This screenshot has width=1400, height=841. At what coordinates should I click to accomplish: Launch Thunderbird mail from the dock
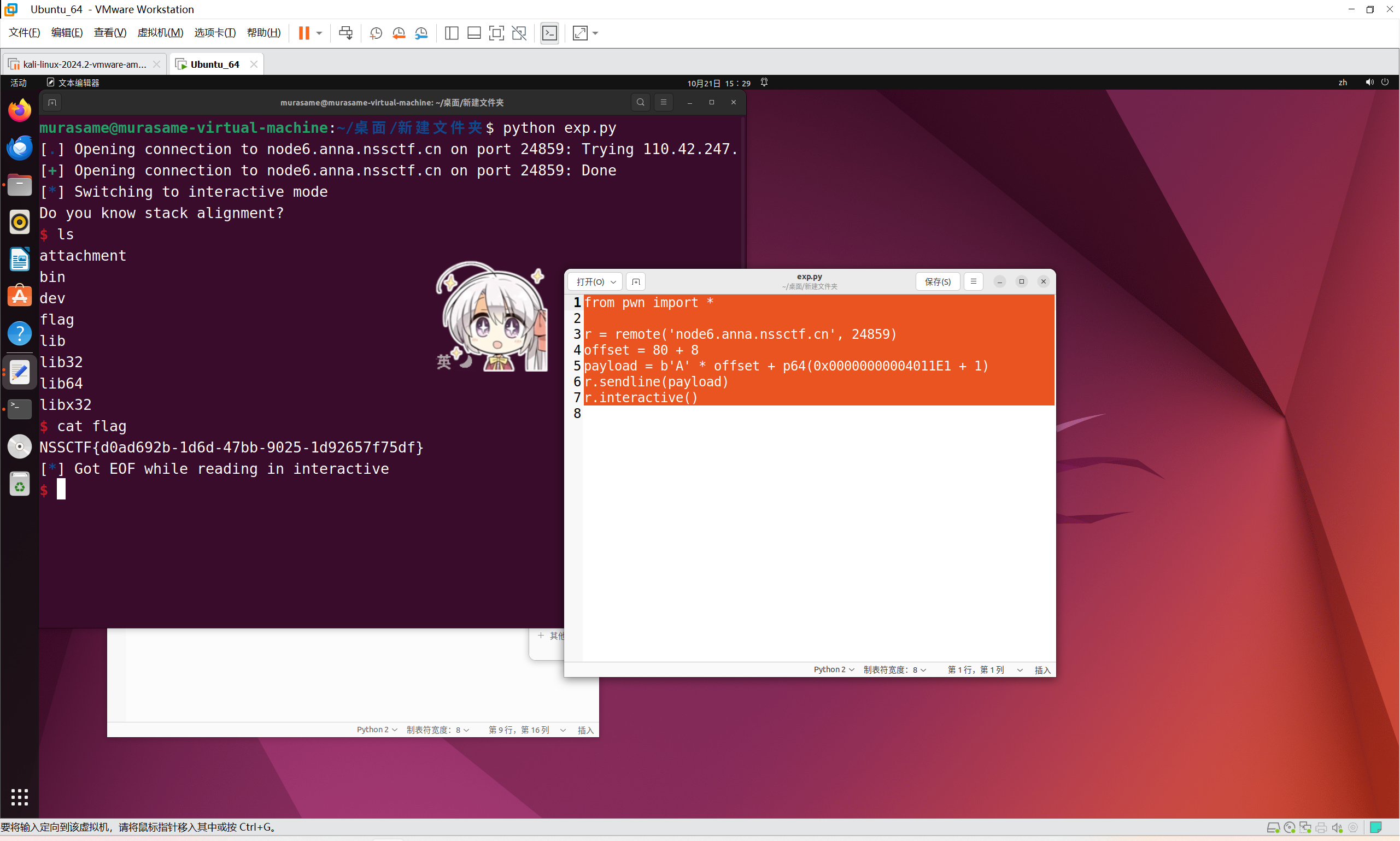(x=20, y=148)
